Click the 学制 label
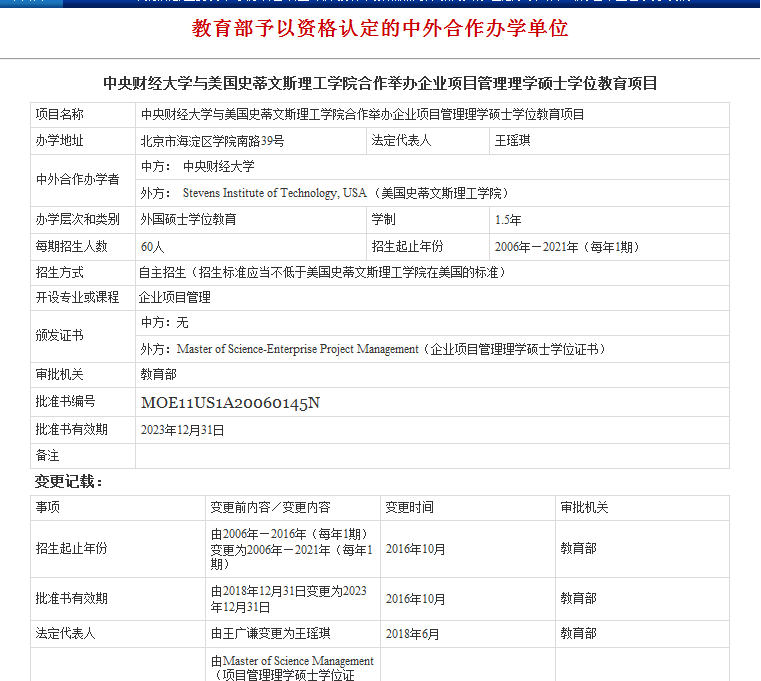The image size is (761, 681). point(383,219)
